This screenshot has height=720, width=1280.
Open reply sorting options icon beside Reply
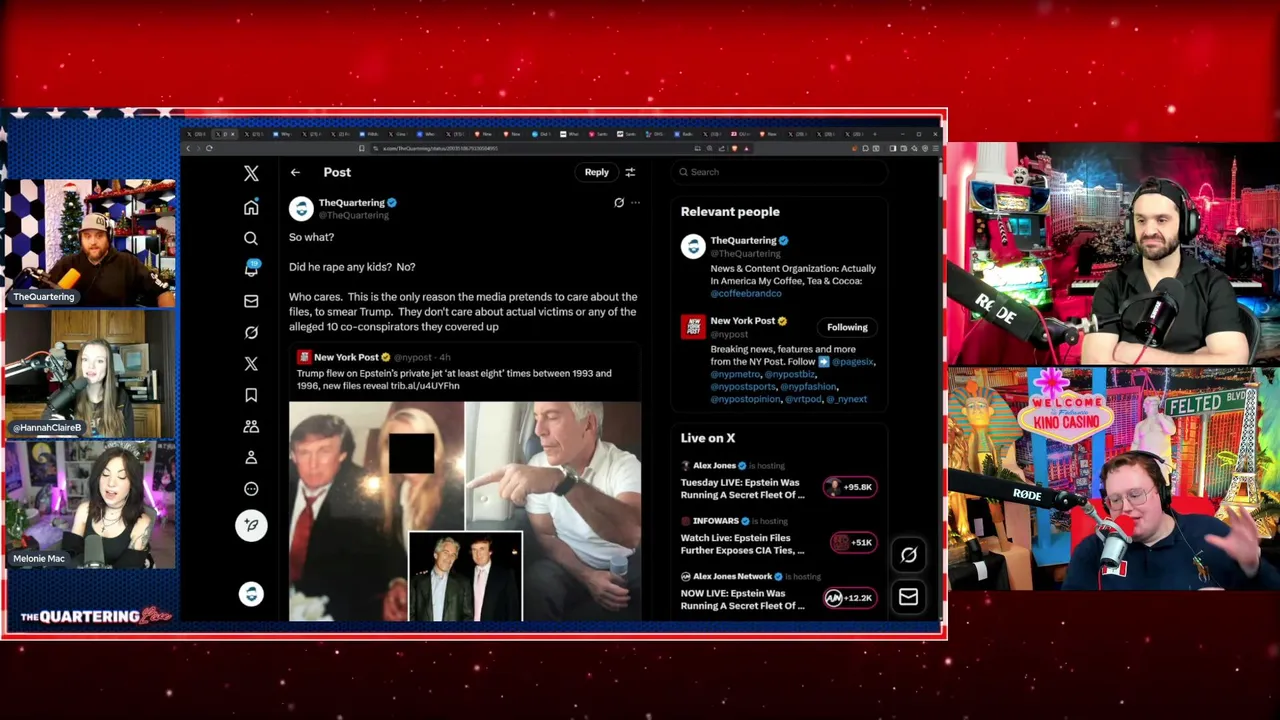click(630, 172)
